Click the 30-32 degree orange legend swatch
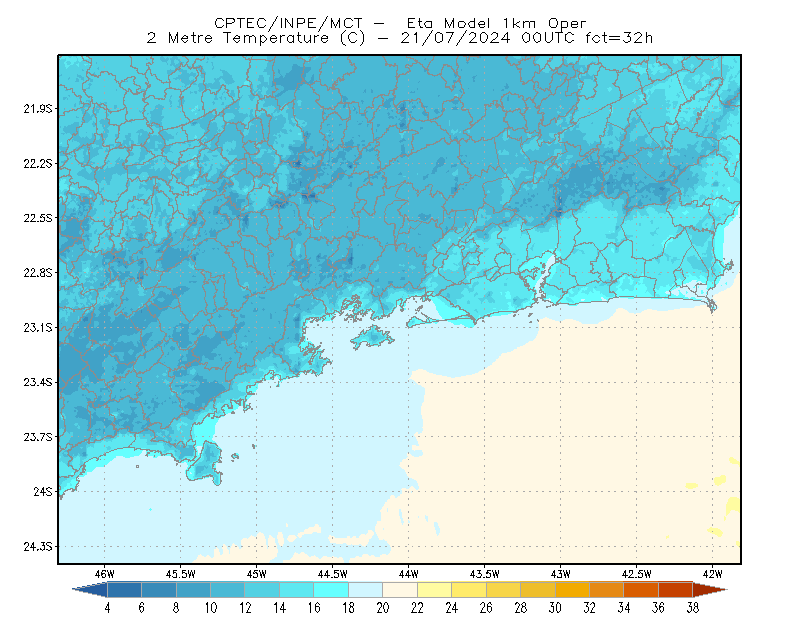Viewport: 800px width, 618px height. [572, 590]
